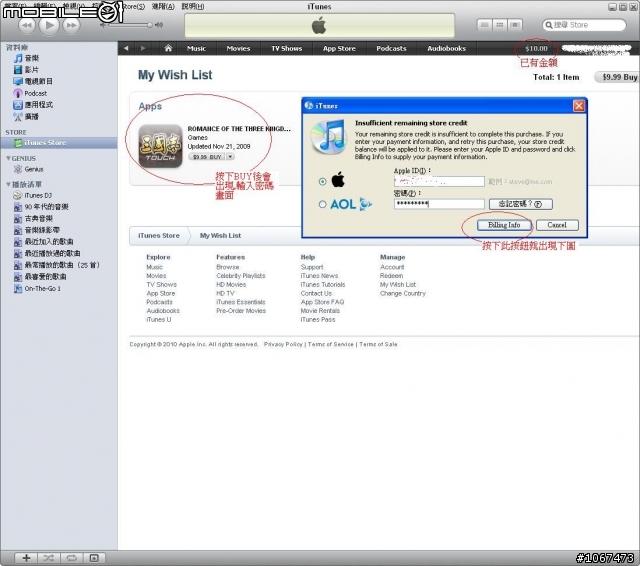Open dropdown arrow beside $9.99 BUY
The height and width of the screenshot is (566, 641).
pyautogui.click(x=231, y=157)
